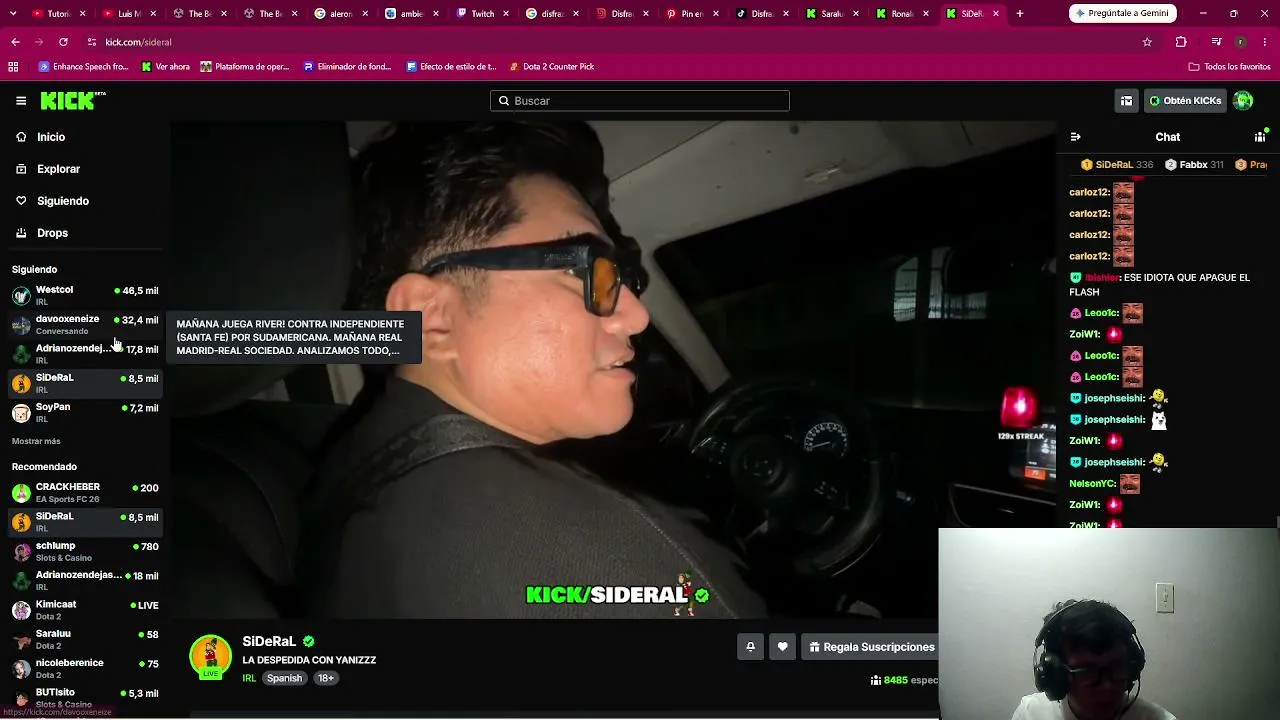Image resolution: width=1280 pixels, height=720 pixels.
Task: Select the Spanish language tag
Action: 284,678
